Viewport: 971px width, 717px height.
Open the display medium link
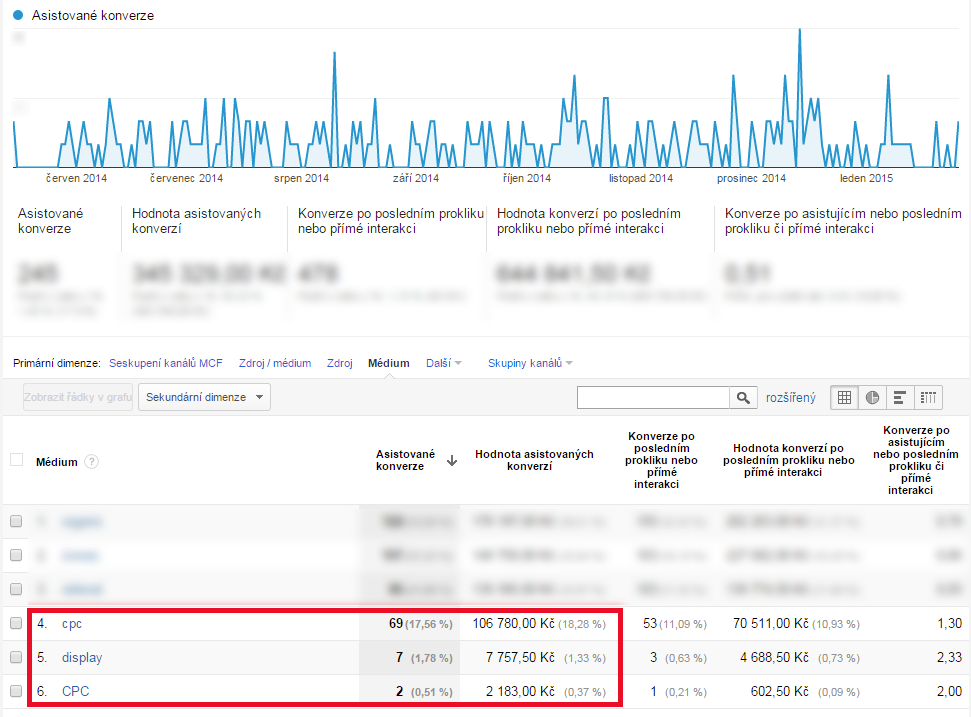(82, 658)
